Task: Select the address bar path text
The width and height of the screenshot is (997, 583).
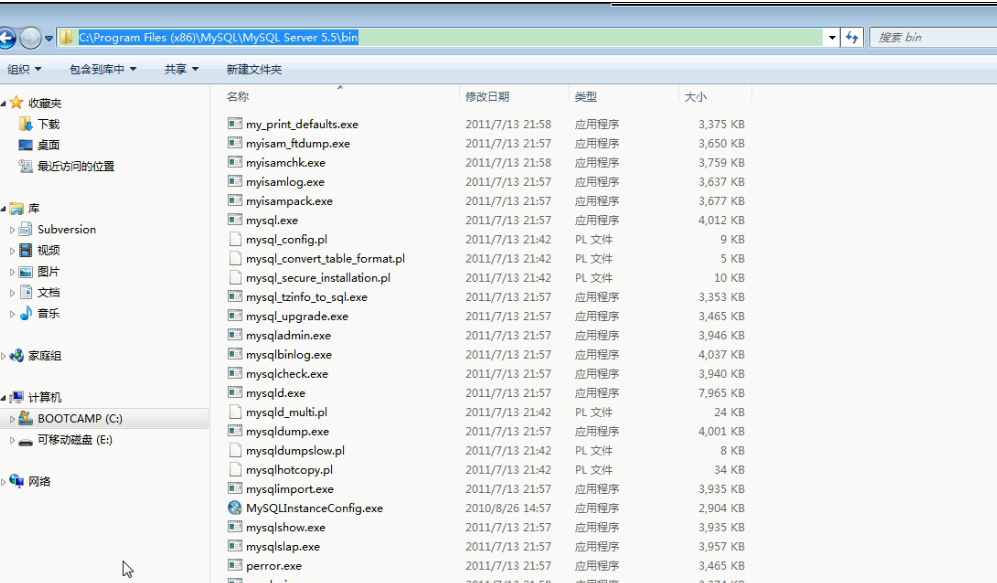Action: pyautogui.click(x=218, y=38)
